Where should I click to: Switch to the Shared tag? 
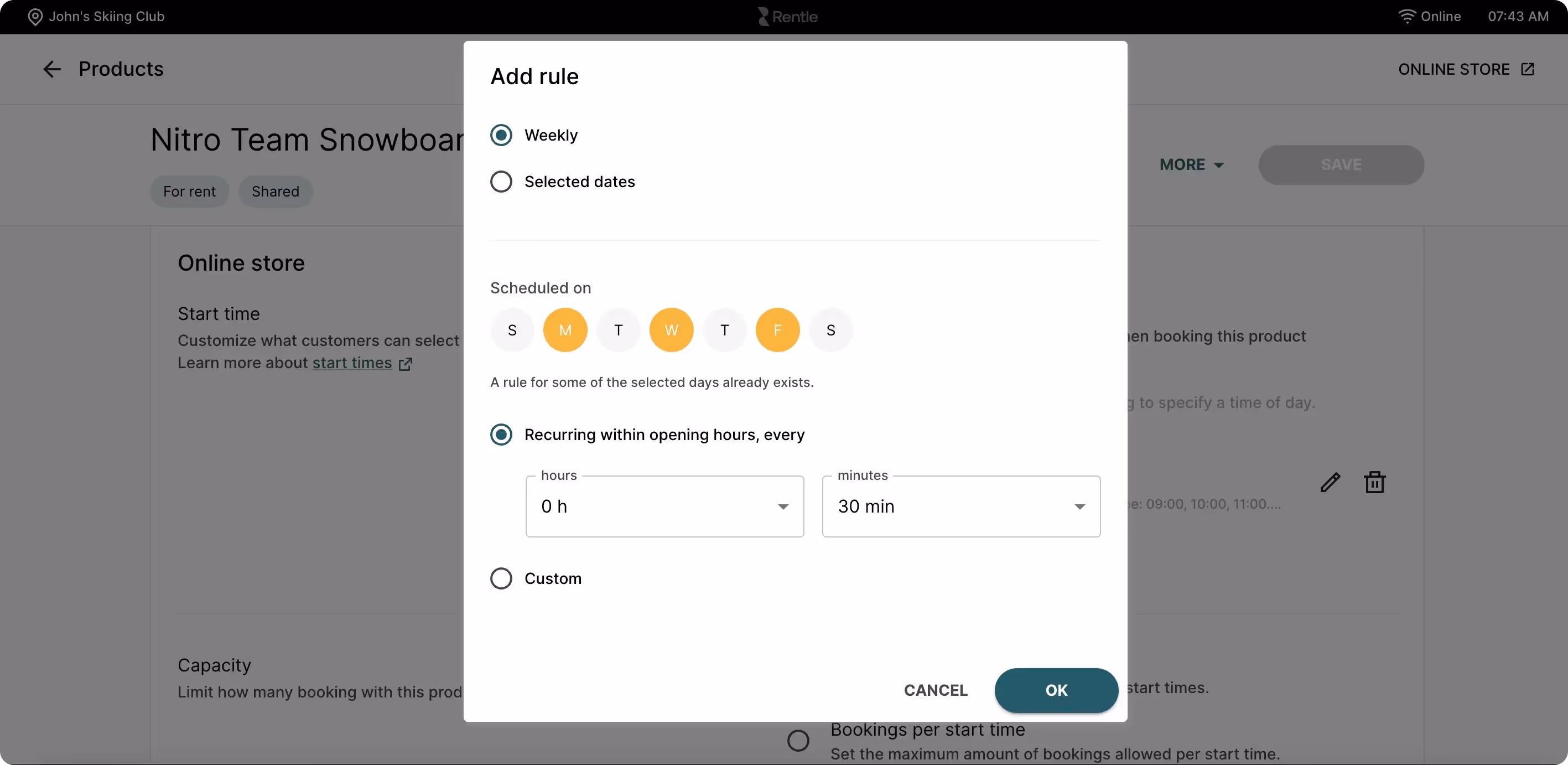click(x=275, y=192)
